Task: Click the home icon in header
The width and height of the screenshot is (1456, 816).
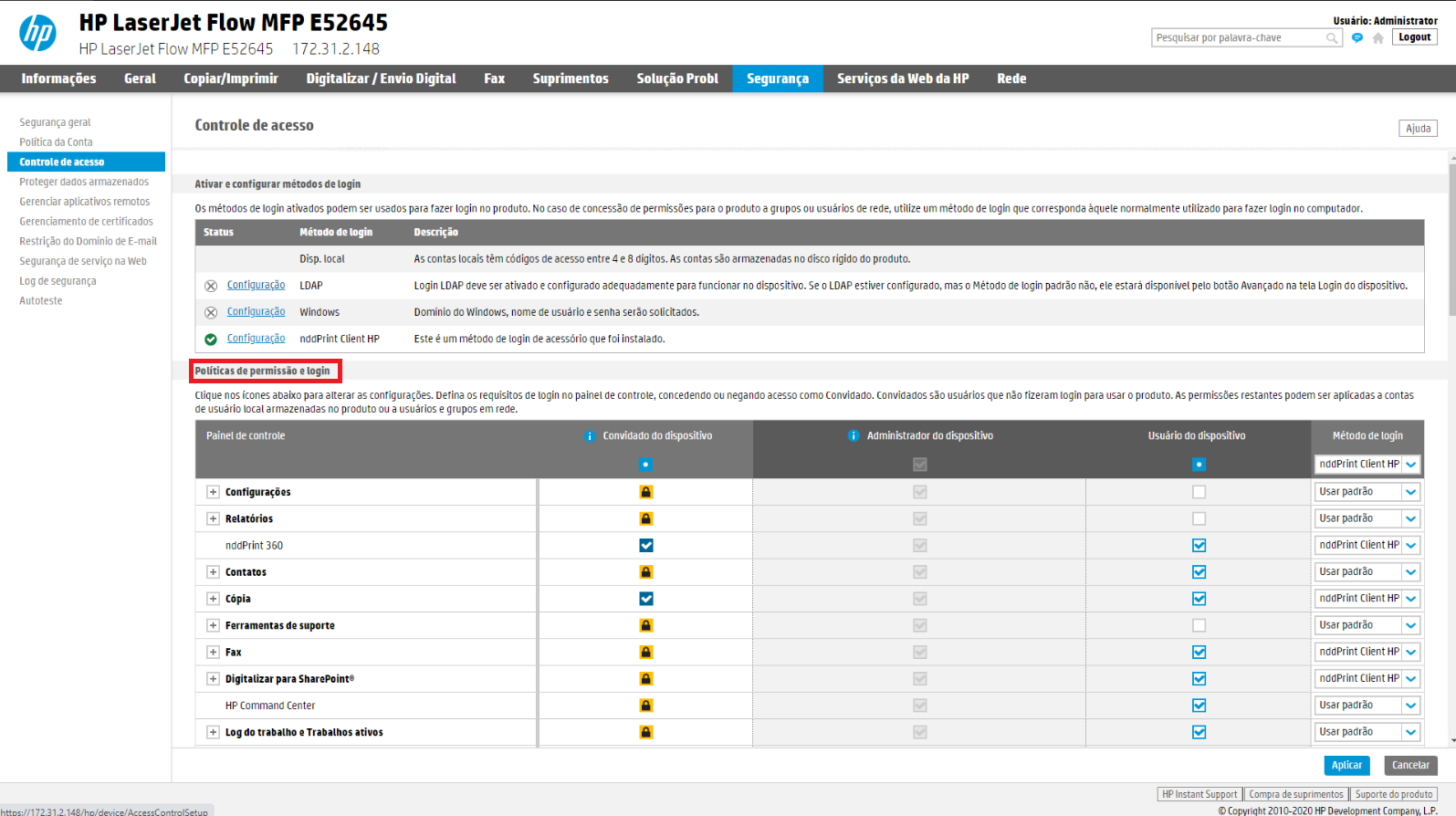Action: (1377, 38)
